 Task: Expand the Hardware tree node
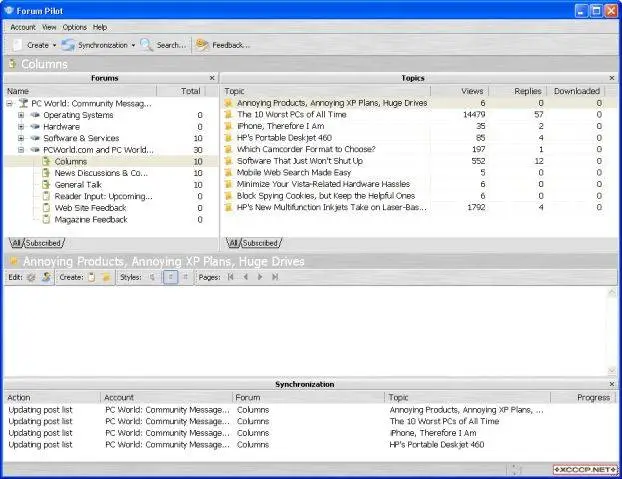pos(21,126)
